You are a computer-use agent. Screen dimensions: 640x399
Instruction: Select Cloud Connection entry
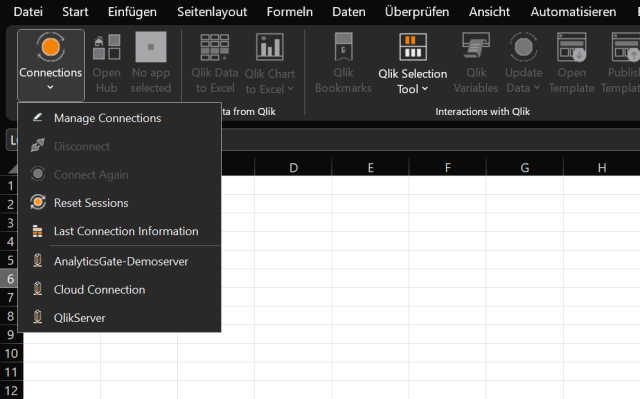119,290
